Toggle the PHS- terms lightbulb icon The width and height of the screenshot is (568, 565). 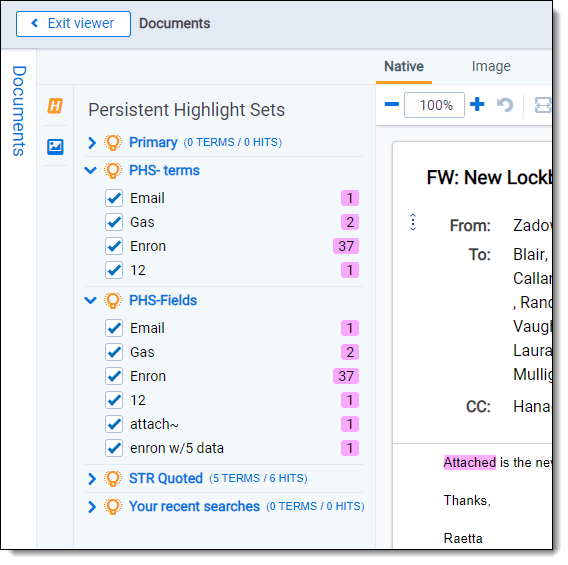(113, 171)
